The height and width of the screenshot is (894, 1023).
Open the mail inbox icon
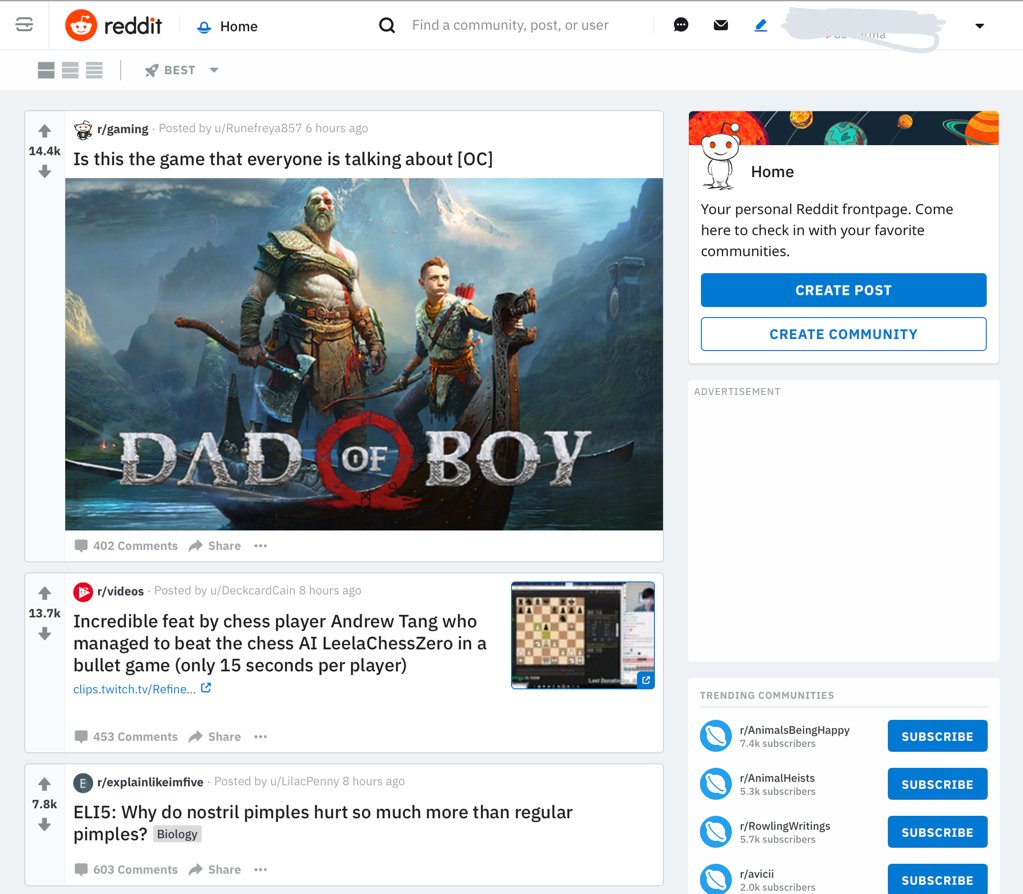pyautogui.click(x=720, y=25)
